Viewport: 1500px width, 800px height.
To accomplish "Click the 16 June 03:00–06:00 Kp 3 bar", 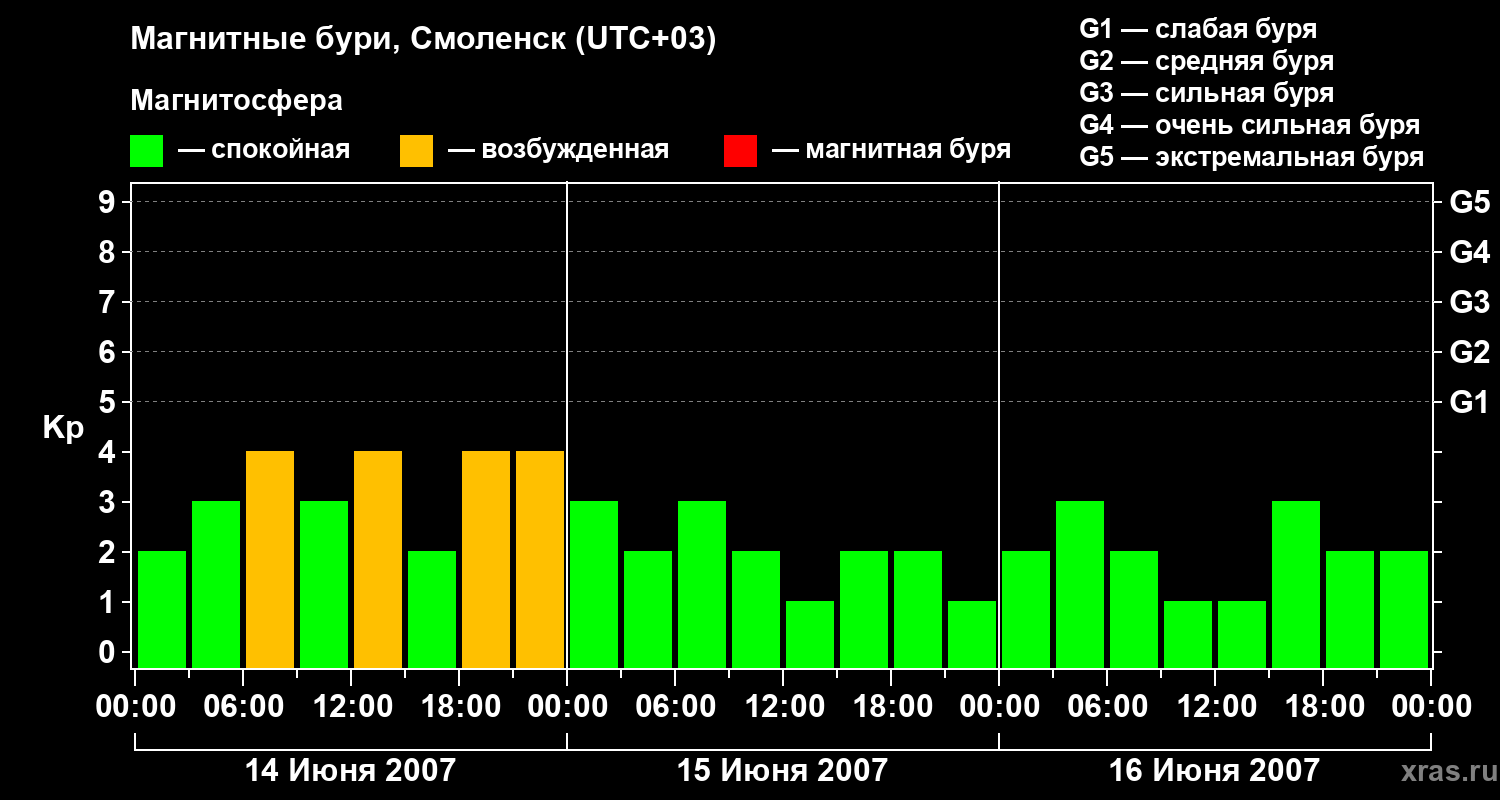I will tap(1080, 584).
